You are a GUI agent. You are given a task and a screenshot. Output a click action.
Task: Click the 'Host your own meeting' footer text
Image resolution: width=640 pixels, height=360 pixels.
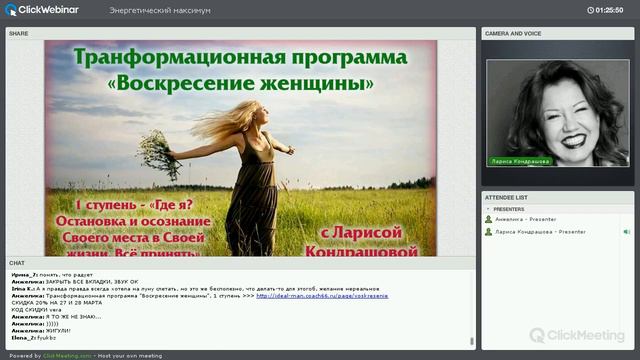point(130,356)
